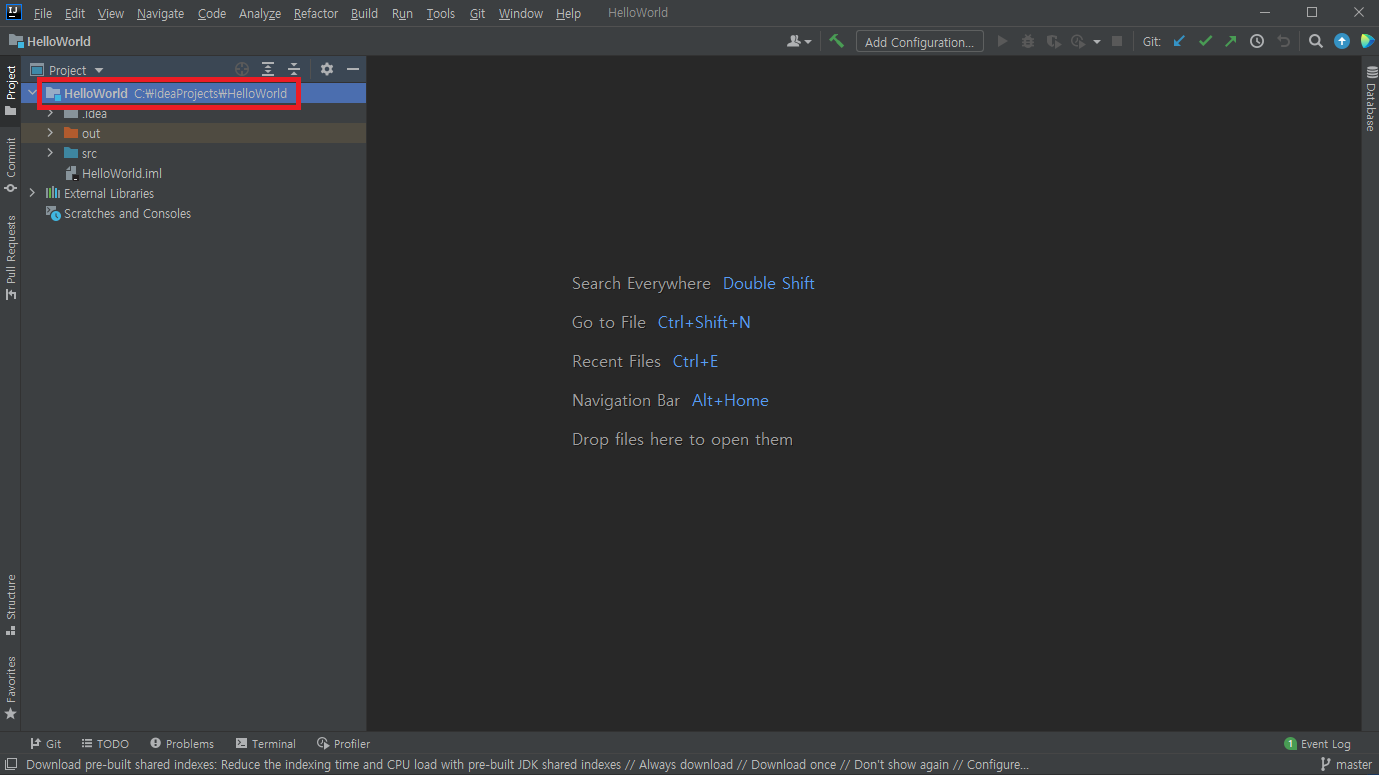This screenshot has width=1379, height=775.
Task: Open the Refactor menu
Action: coord(316,13)
